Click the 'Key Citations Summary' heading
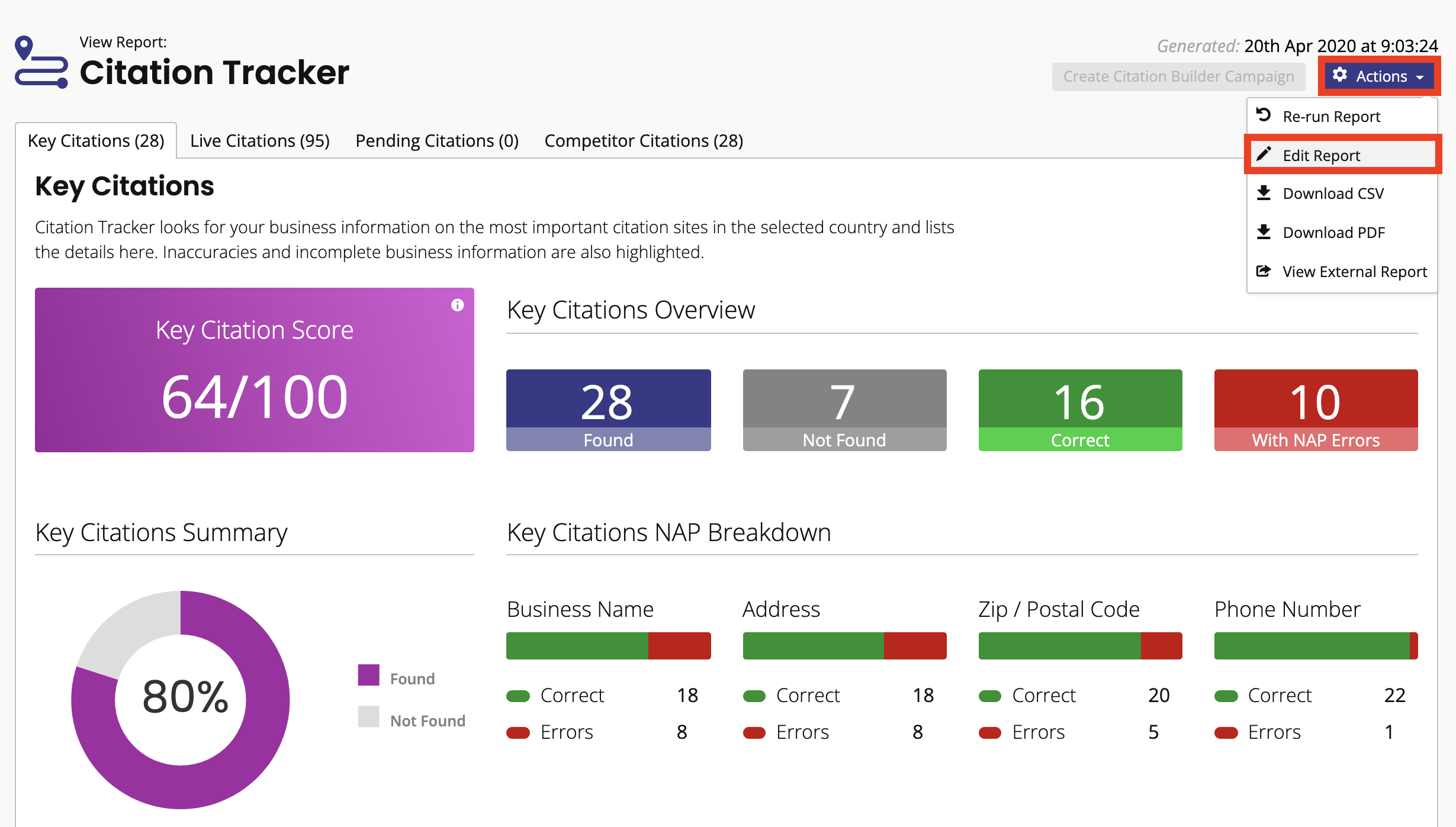The height and width of the screenshot is (827, 1456). pos(161,533)
